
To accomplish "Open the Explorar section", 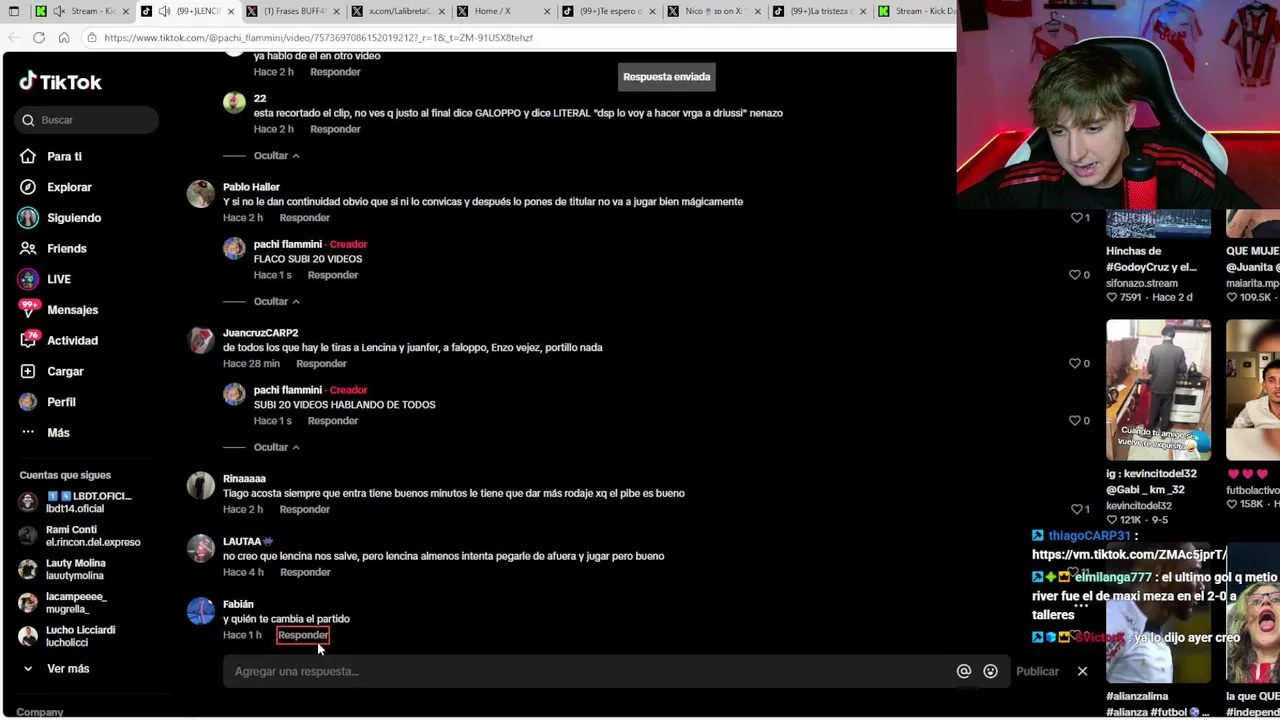I will tap(69, 187).
